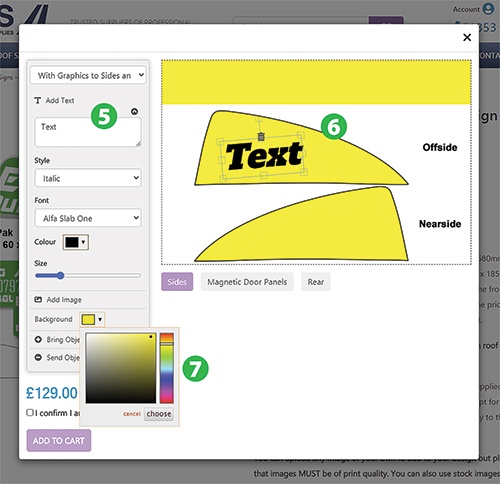Click the ADD TO CART button
Screen dimensions: 500x484
click(59, 441)
